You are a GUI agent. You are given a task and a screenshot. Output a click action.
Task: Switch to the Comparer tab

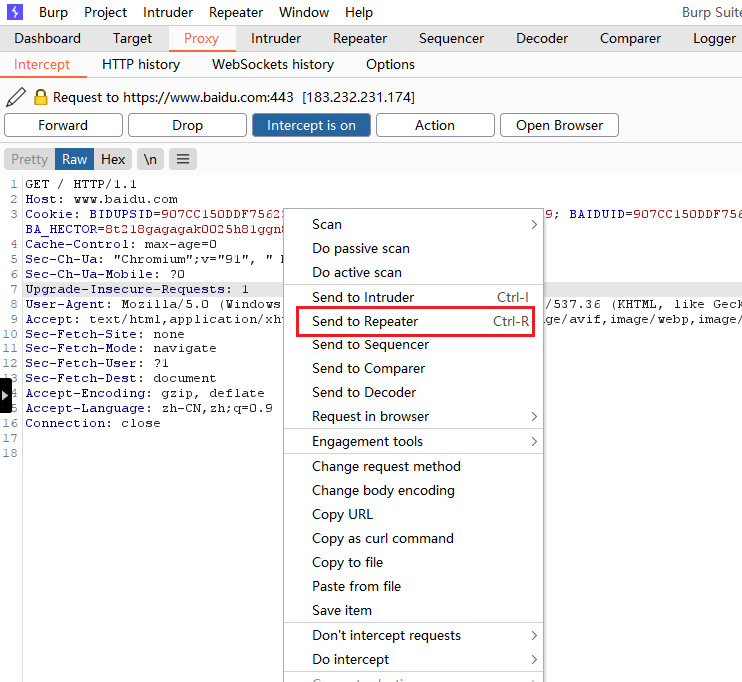coord(630,38)
